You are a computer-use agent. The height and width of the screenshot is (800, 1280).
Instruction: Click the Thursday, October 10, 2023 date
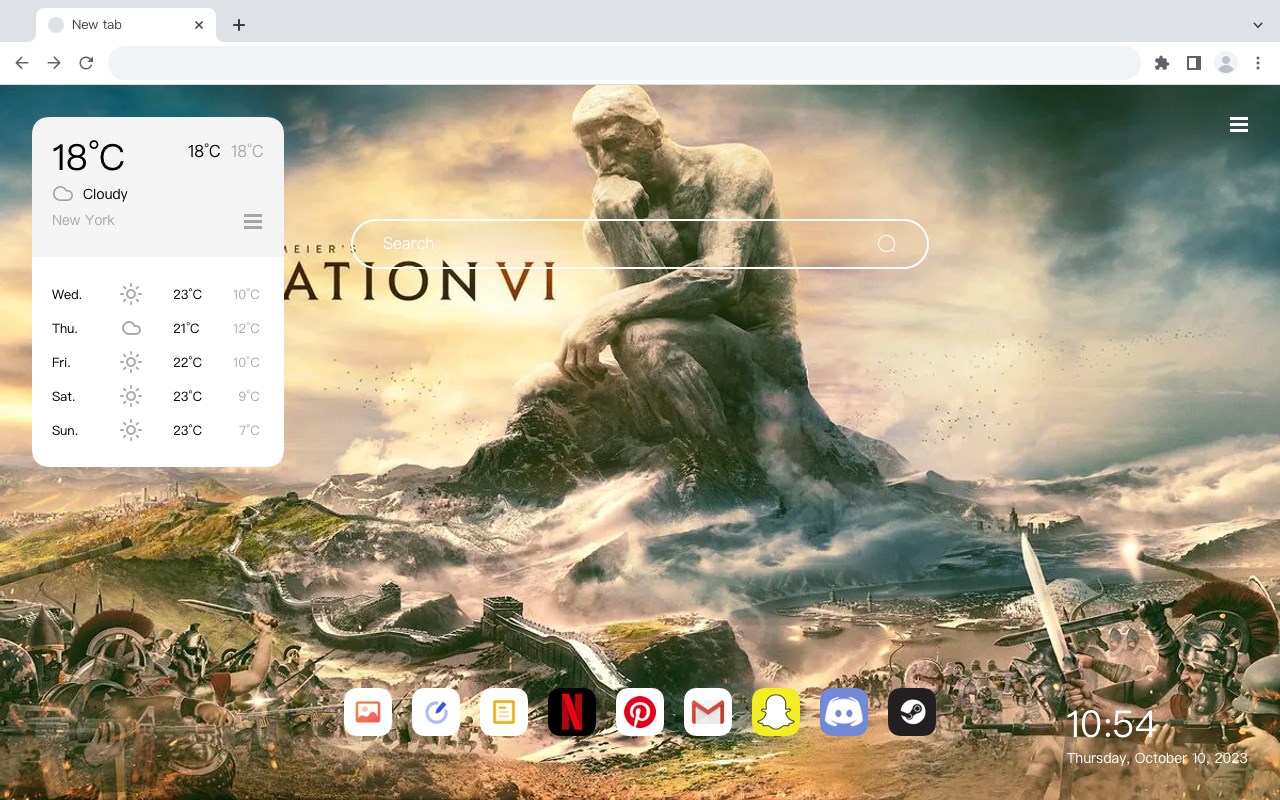click(1157, 758)
